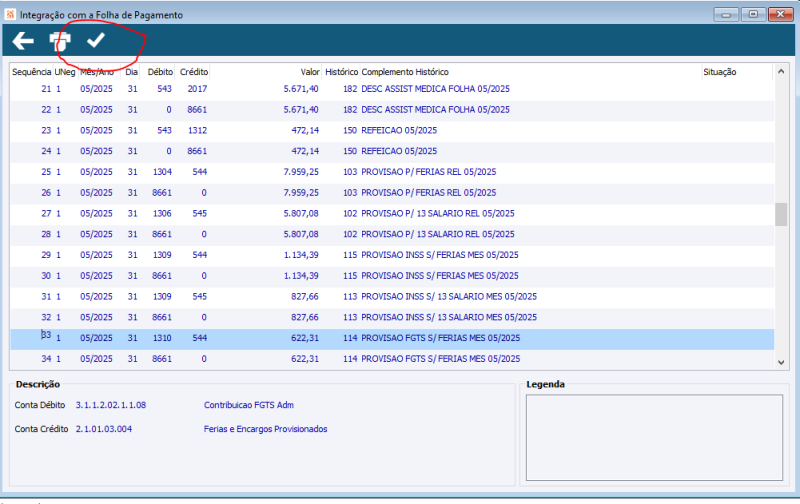Click the printer icon in toolbar
The height and width of the screenshot is (504, 800).
[x=60, y=41]
